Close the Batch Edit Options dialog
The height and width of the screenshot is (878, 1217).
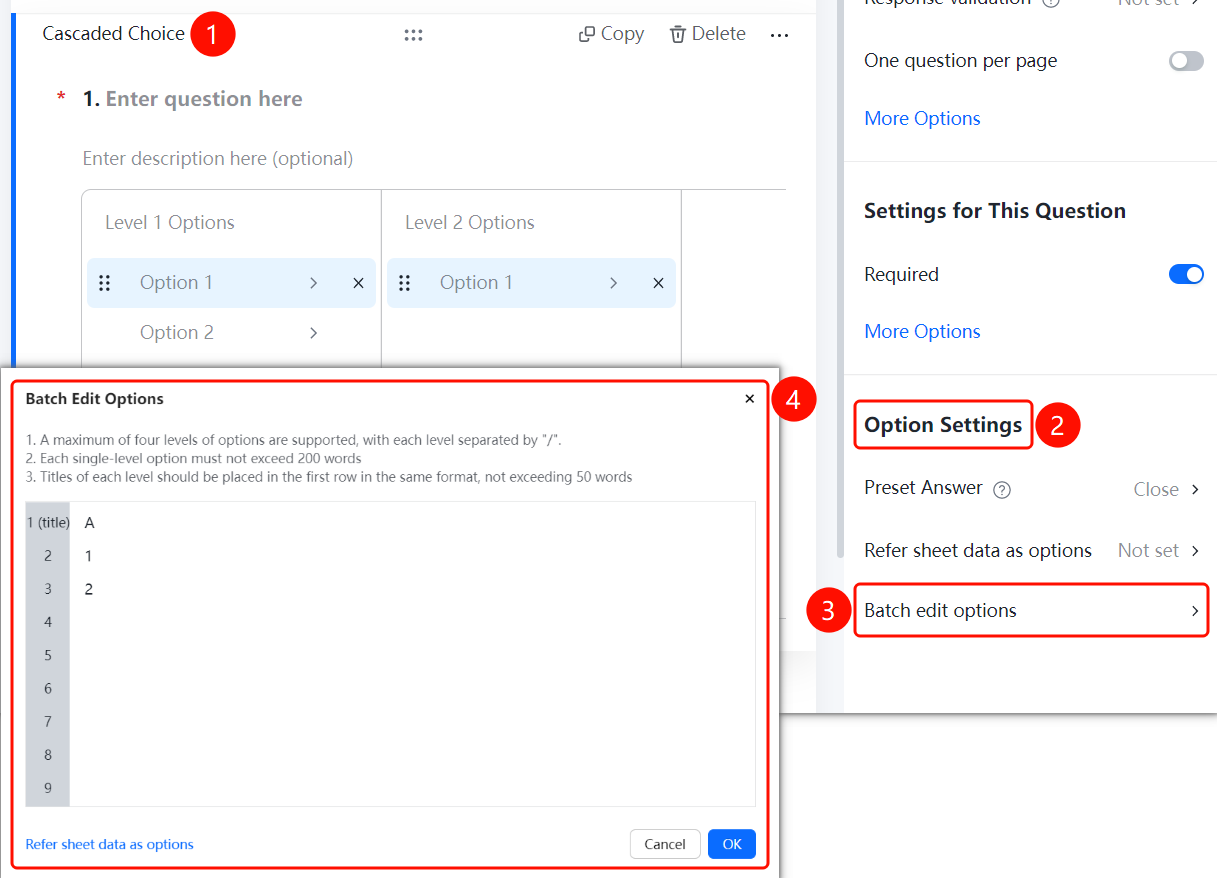click(x=749, y=399)
